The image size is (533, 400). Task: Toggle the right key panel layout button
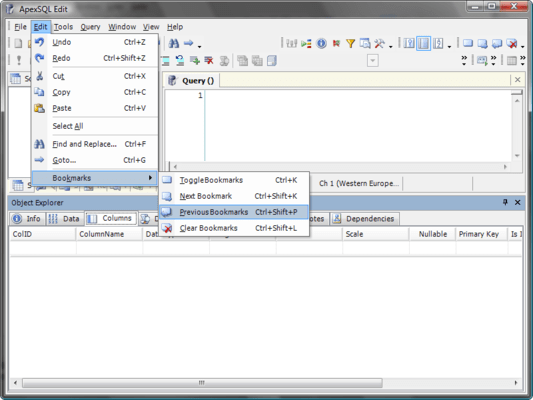[x=439, y=44]
